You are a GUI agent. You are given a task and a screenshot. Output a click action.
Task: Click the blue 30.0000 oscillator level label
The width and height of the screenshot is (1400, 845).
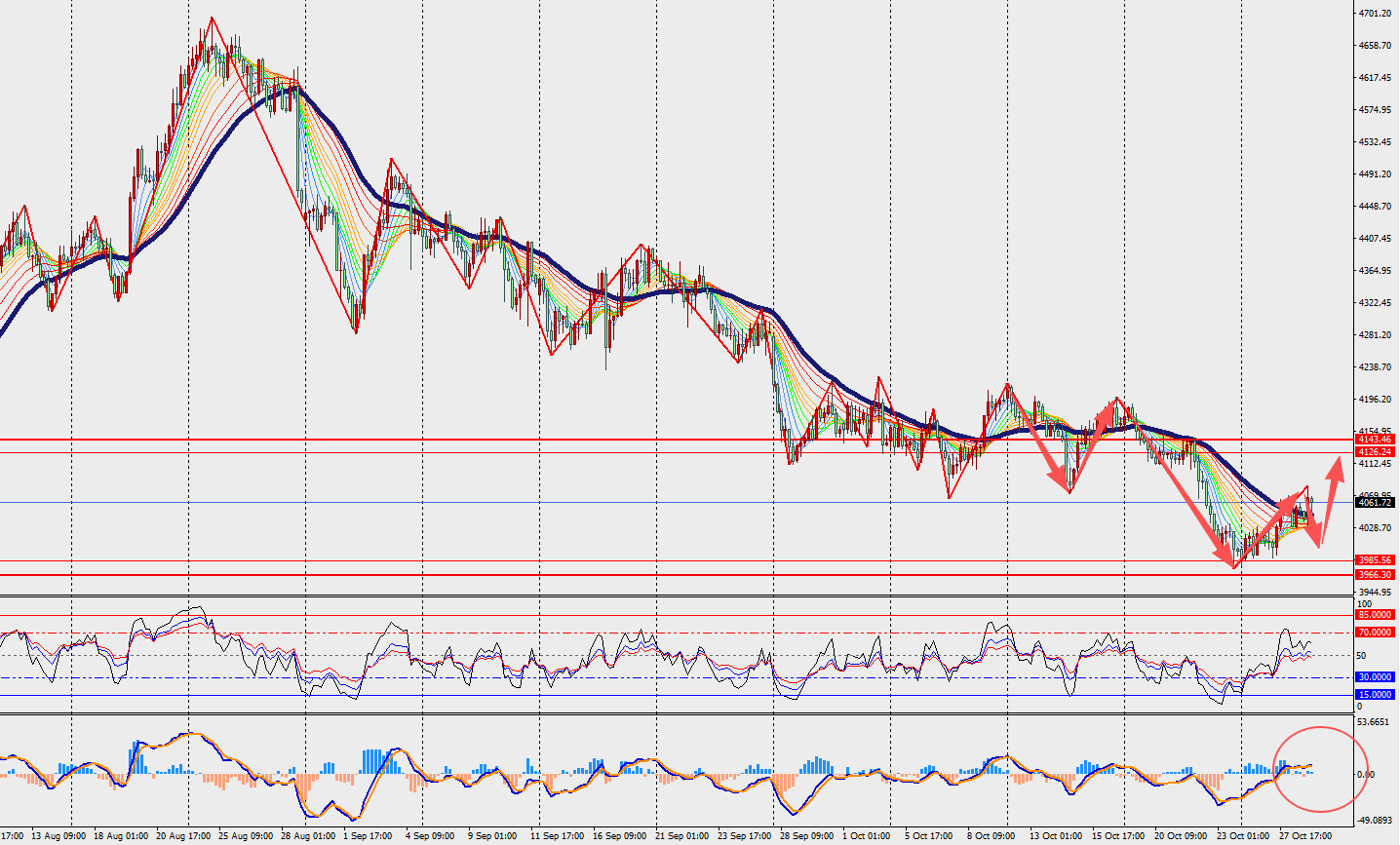coord(1375,676)
